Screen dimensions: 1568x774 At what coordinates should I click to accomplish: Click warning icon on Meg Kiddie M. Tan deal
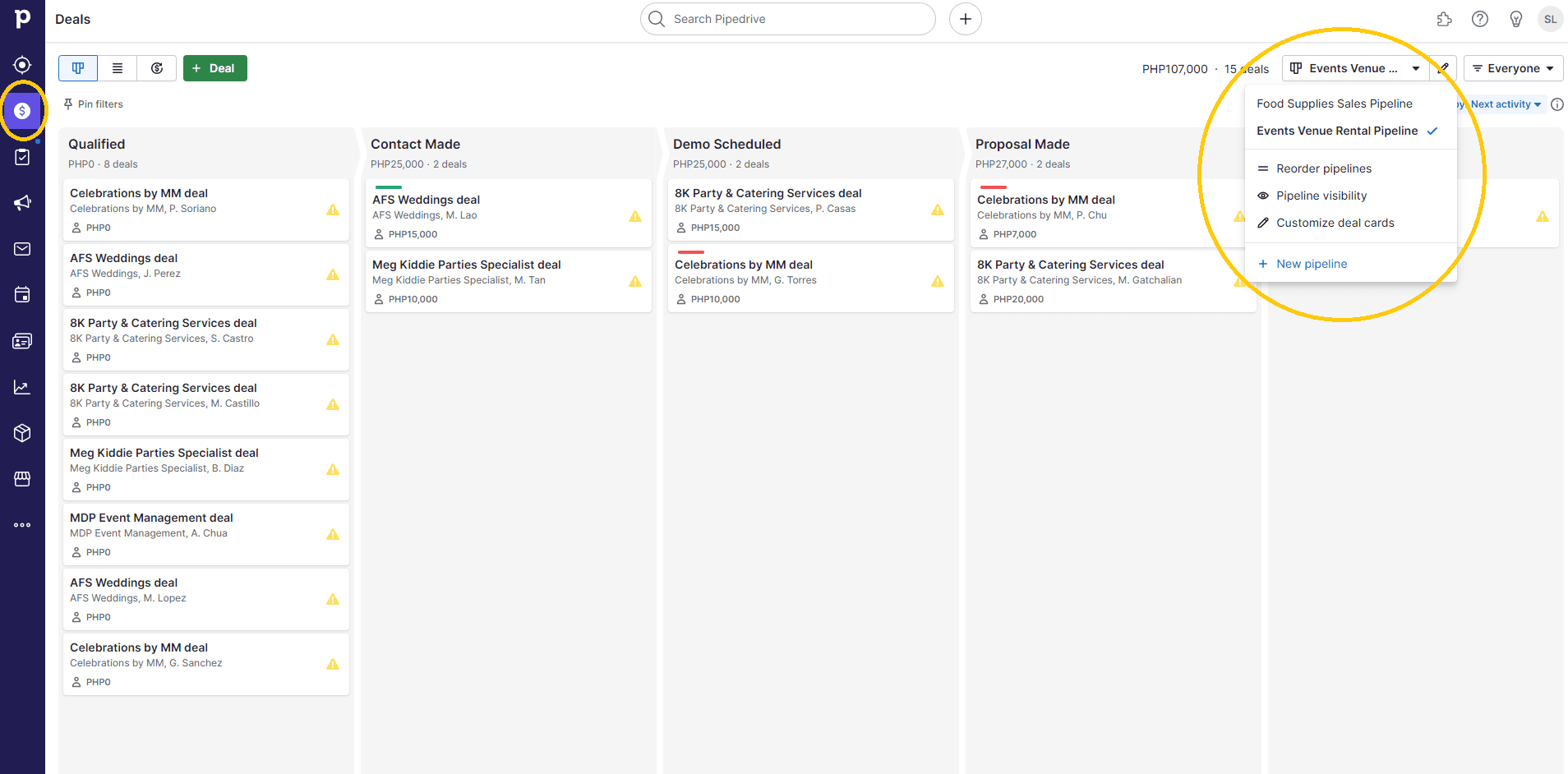tap(635, 282)
